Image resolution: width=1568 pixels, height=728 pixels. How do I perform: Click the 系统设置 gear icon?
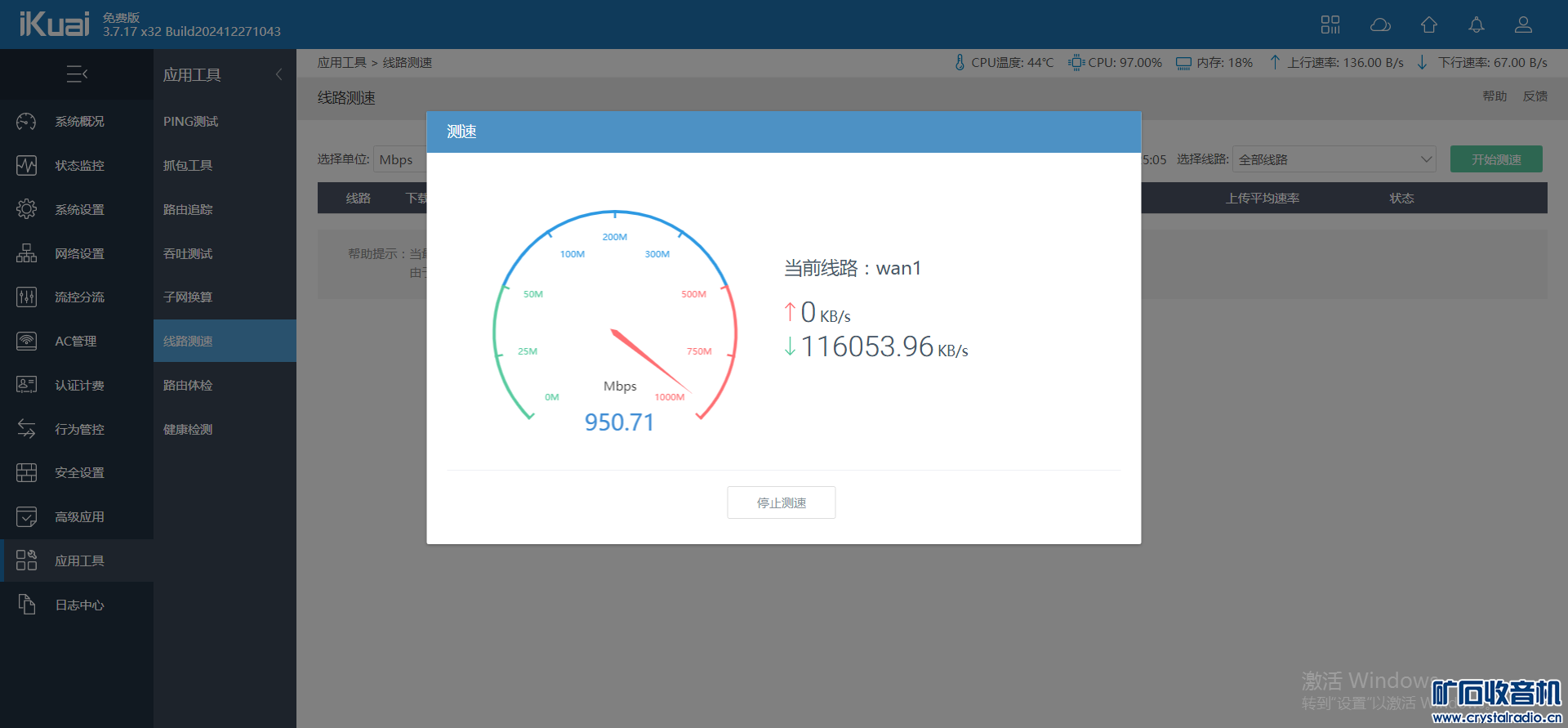(x=26, y=209)
